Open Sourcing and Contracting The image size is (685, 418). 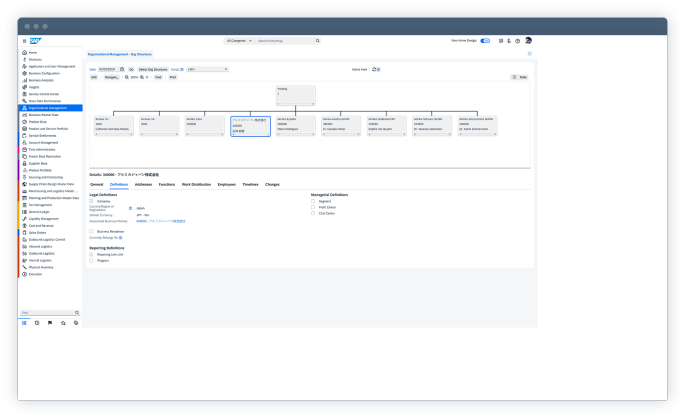[45, 177]
